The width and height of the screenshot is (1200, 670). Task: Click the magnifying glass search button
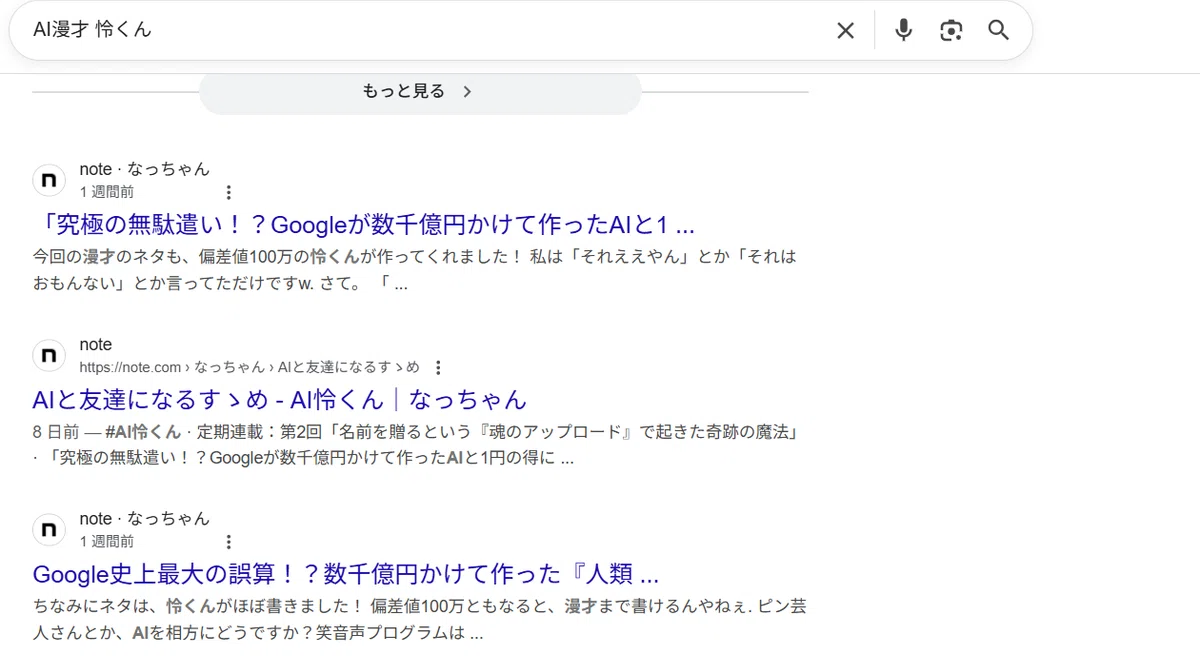(x=998, y=31)
